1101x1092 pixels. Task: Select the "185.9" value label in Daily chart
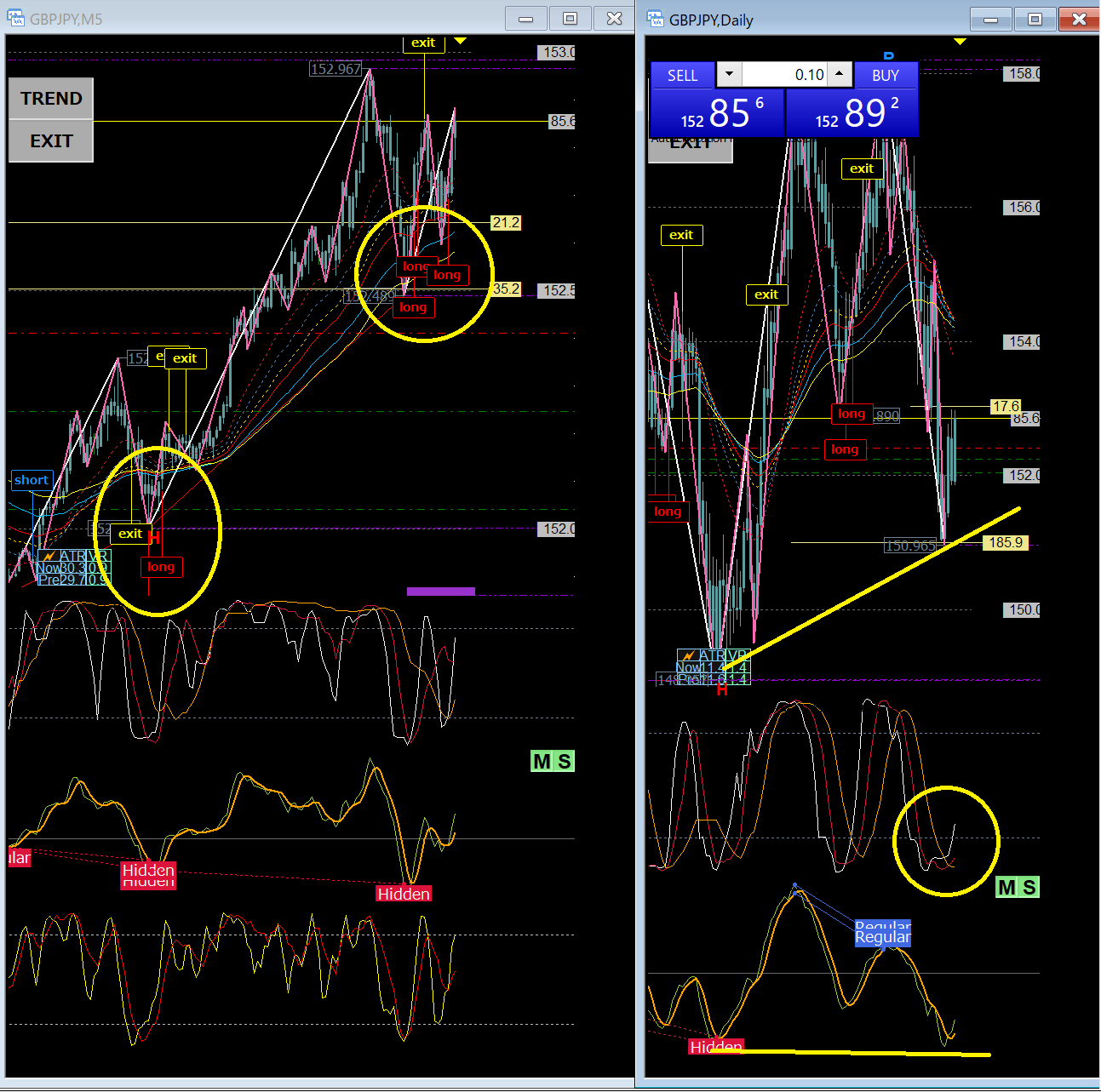coord(1006,543)
